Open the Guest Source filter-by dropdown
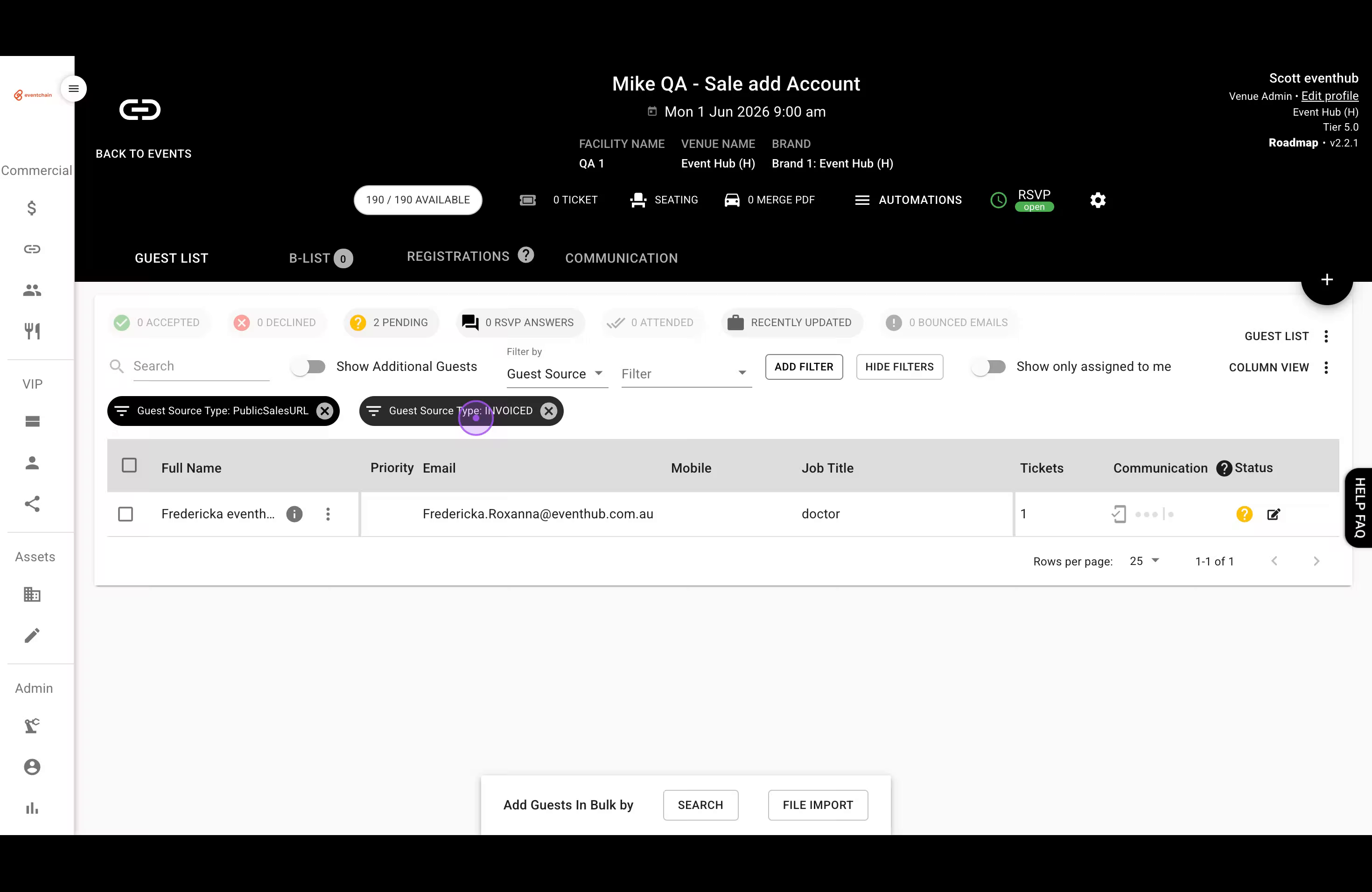Screen dimensions: 1372x892 coord(557,374)
